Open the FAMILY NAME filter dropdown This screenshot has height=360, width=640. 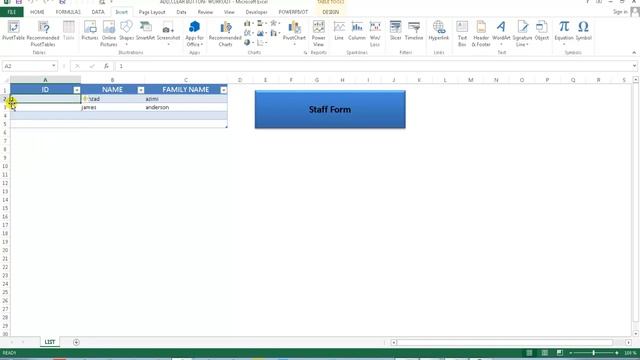(224, 90)
